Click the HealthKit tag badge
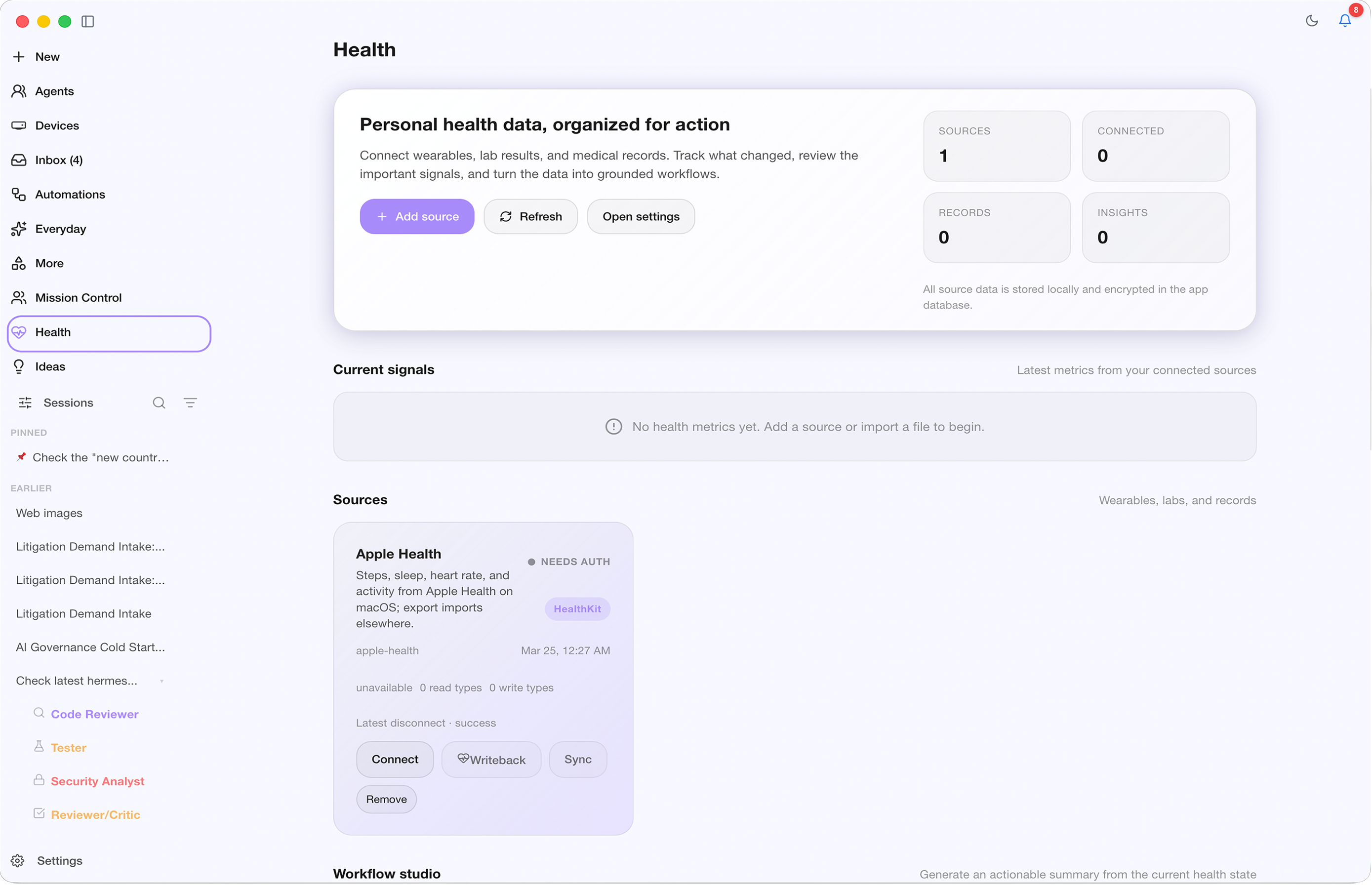This screenshot has height=886, width=1372. pos(577,609)
